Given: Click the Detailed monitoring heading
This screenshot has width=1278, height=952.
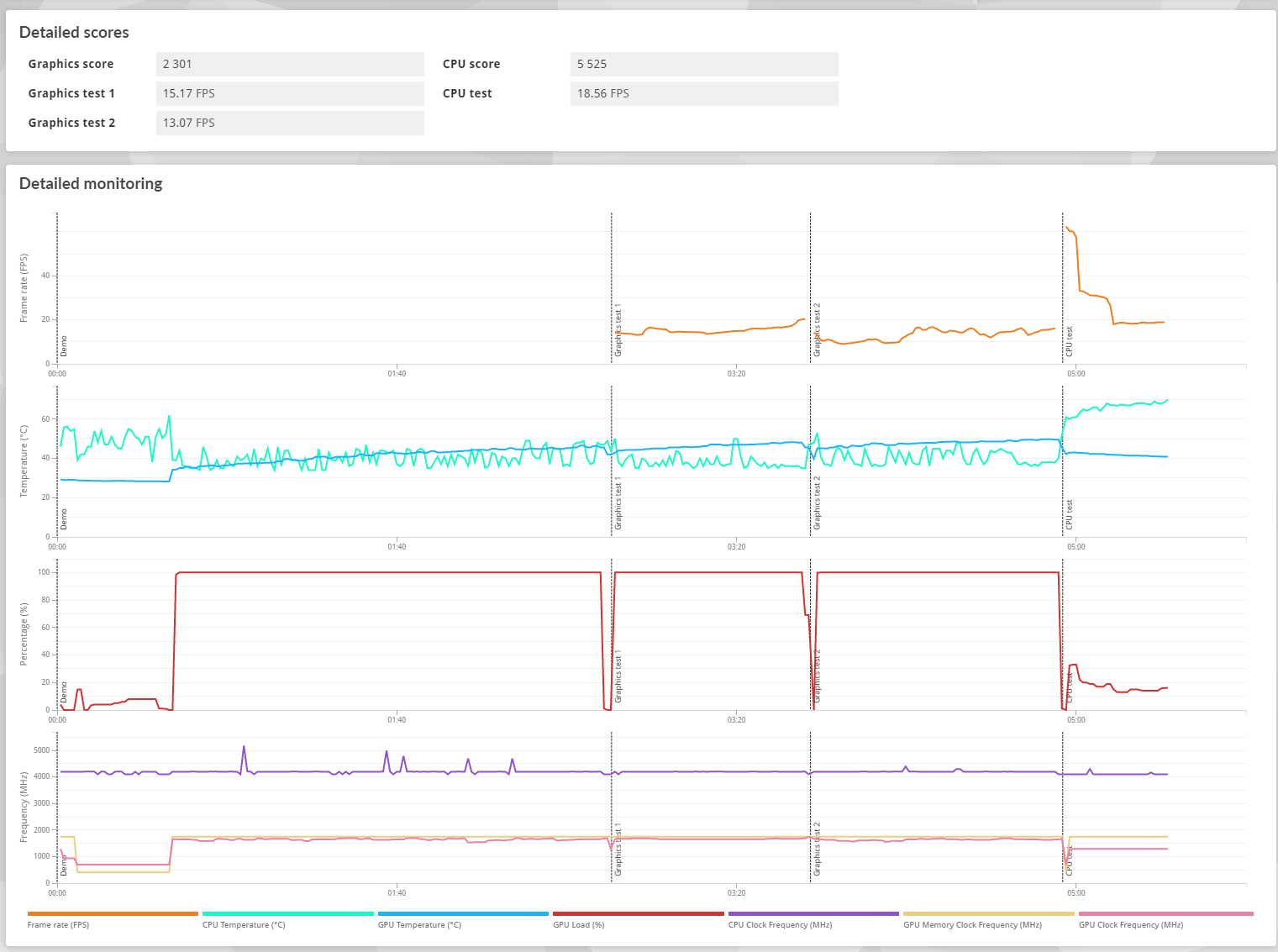Looking at the screenshot, I should (91, 184).
